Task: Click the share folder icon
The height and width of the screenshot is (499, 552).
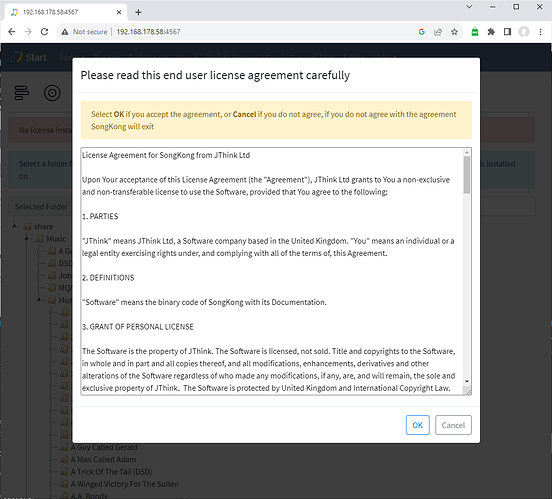Action: click(x=27, y=226)
